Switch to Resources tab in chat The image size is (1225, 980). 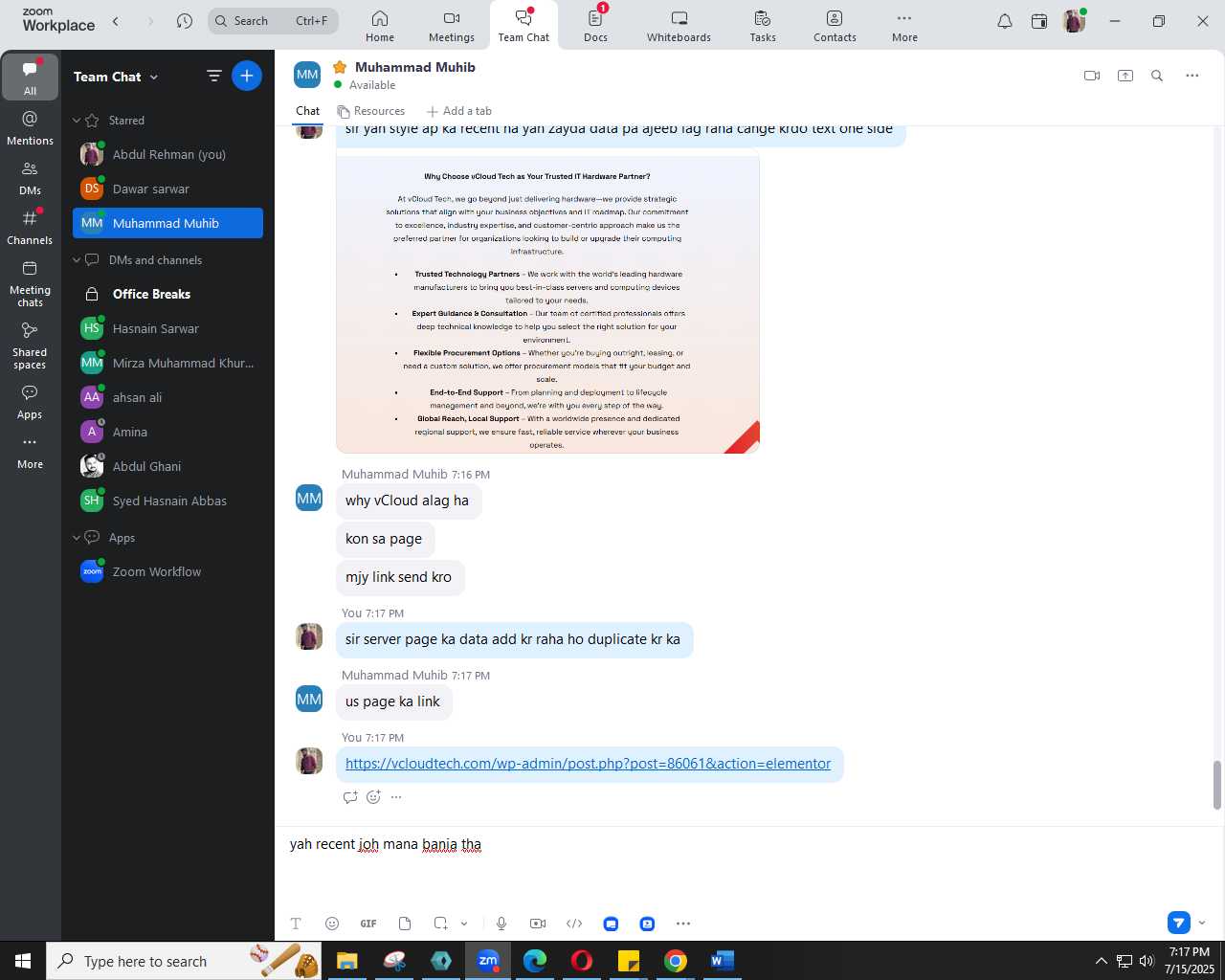click(x=371, y=111)
